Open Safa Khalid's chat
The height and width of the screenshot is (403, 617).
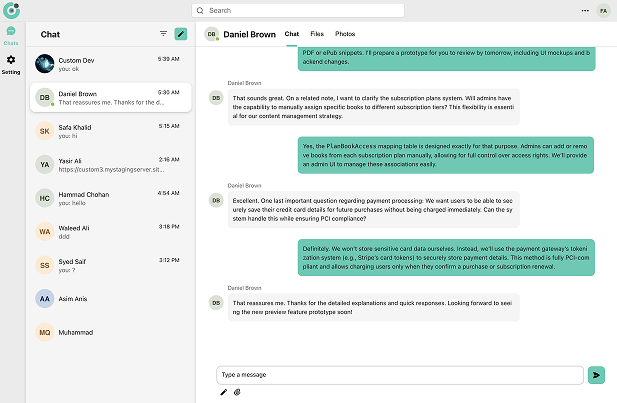click(x=109, y=130)
